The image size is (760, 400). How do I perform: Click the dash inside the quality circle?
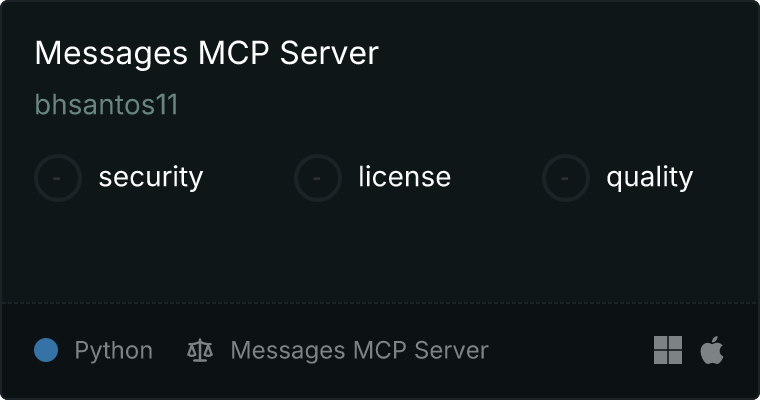tap(565, 178)
